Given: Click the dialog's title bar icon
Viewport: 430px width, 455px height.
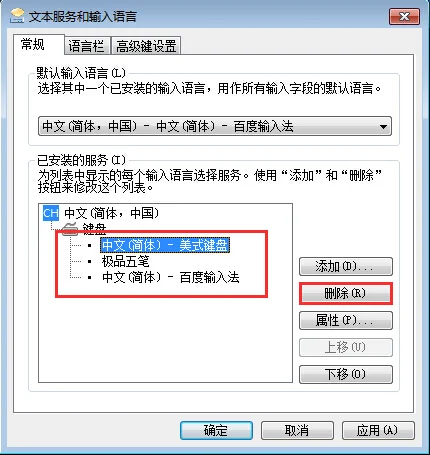Looking at the screenshot, I should click(x=17, y=16).
